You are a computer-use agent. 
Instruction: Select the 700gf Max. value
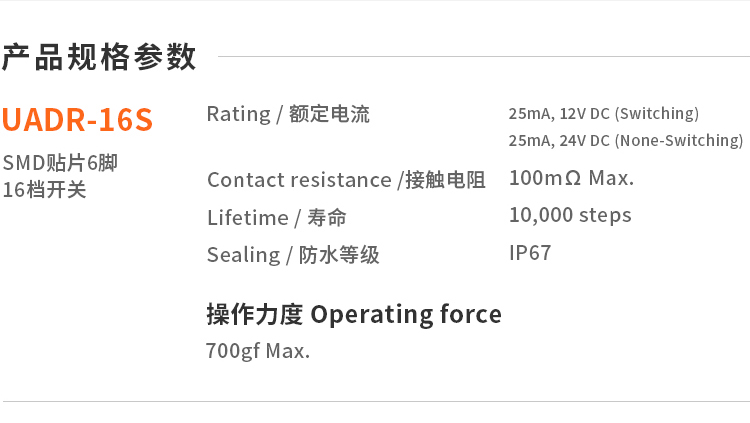tap(258, 351)
